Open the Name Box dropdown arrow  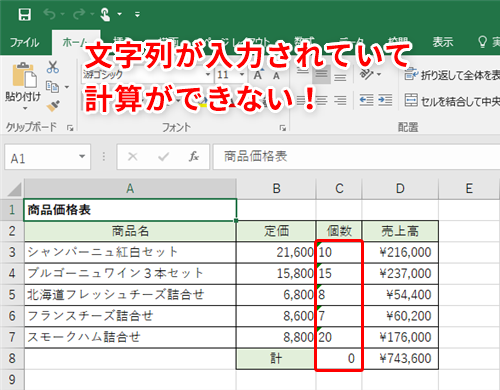[x=82, y=156]
